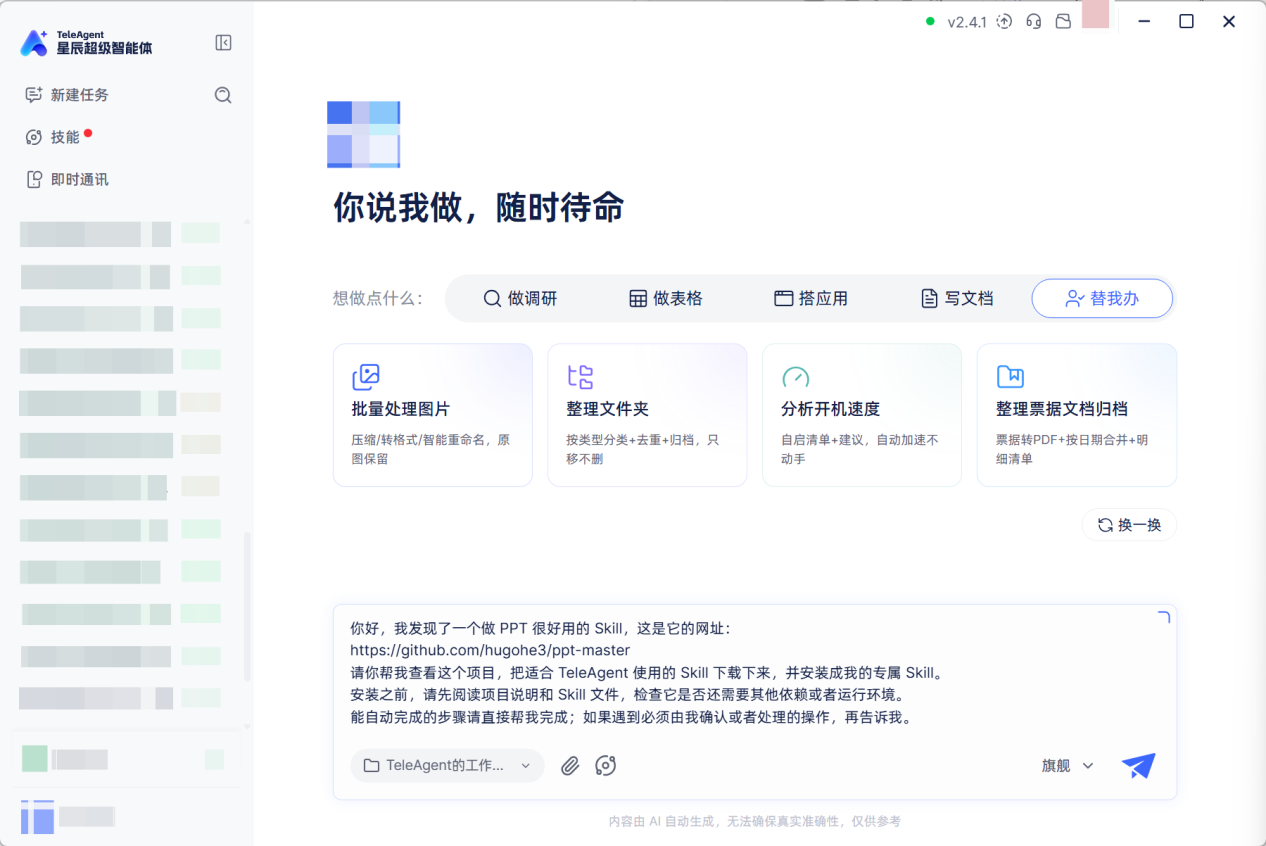1266x846 pixels.
Task: Send the message with paper-plane icon
Action: coord(1138,766)
